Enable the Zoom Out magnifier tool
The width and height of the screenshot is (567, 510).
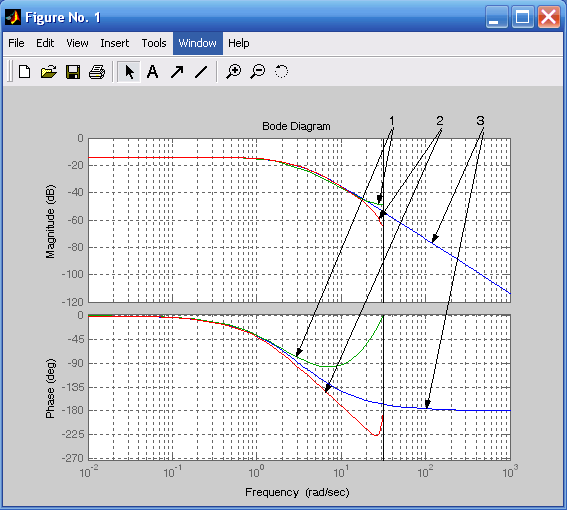(258, 72)
